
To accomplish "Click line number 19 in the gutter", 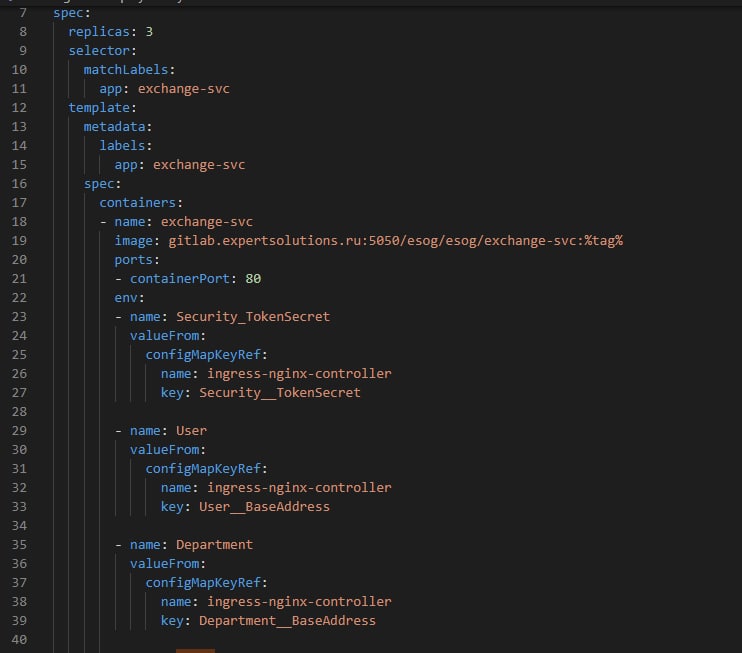I will point(19,241).
